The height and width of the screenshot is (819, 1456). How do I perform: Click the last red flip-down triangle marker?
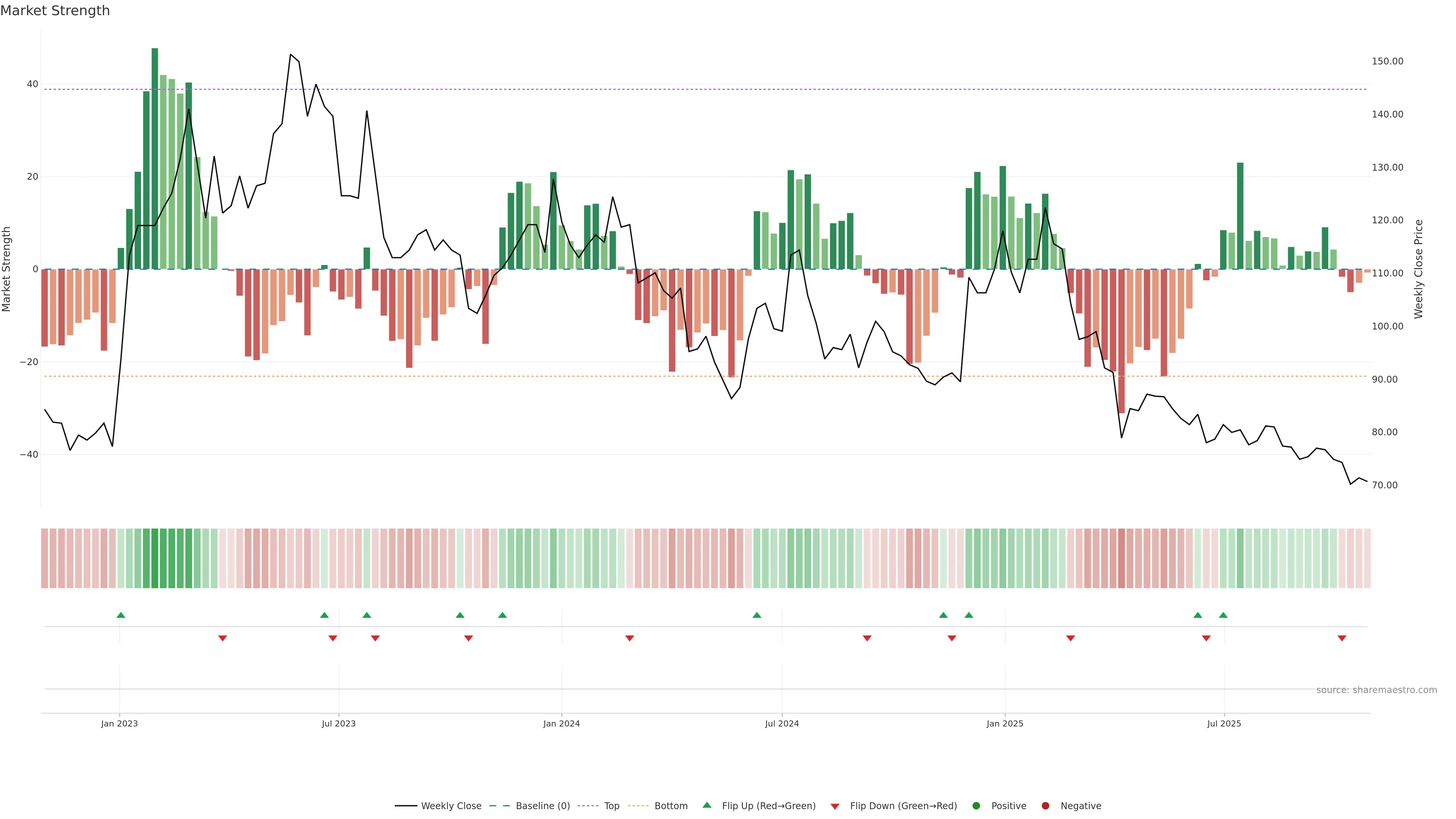[x=1342, y=638]
